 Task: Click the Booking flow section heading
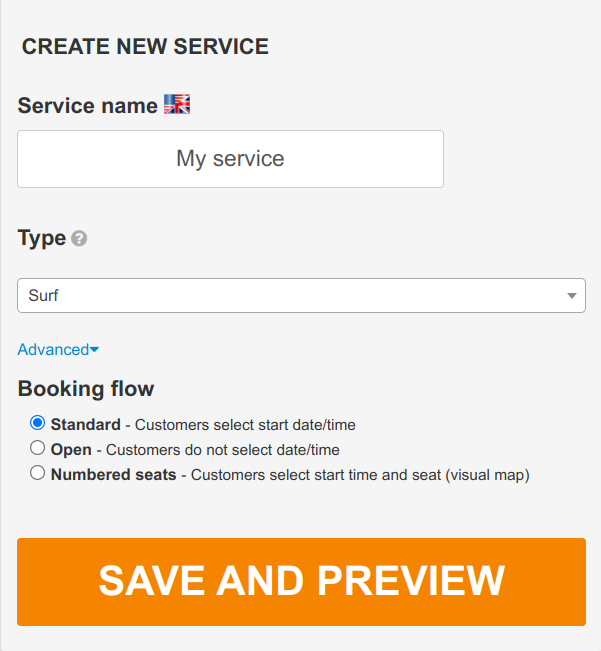point(86,389)
